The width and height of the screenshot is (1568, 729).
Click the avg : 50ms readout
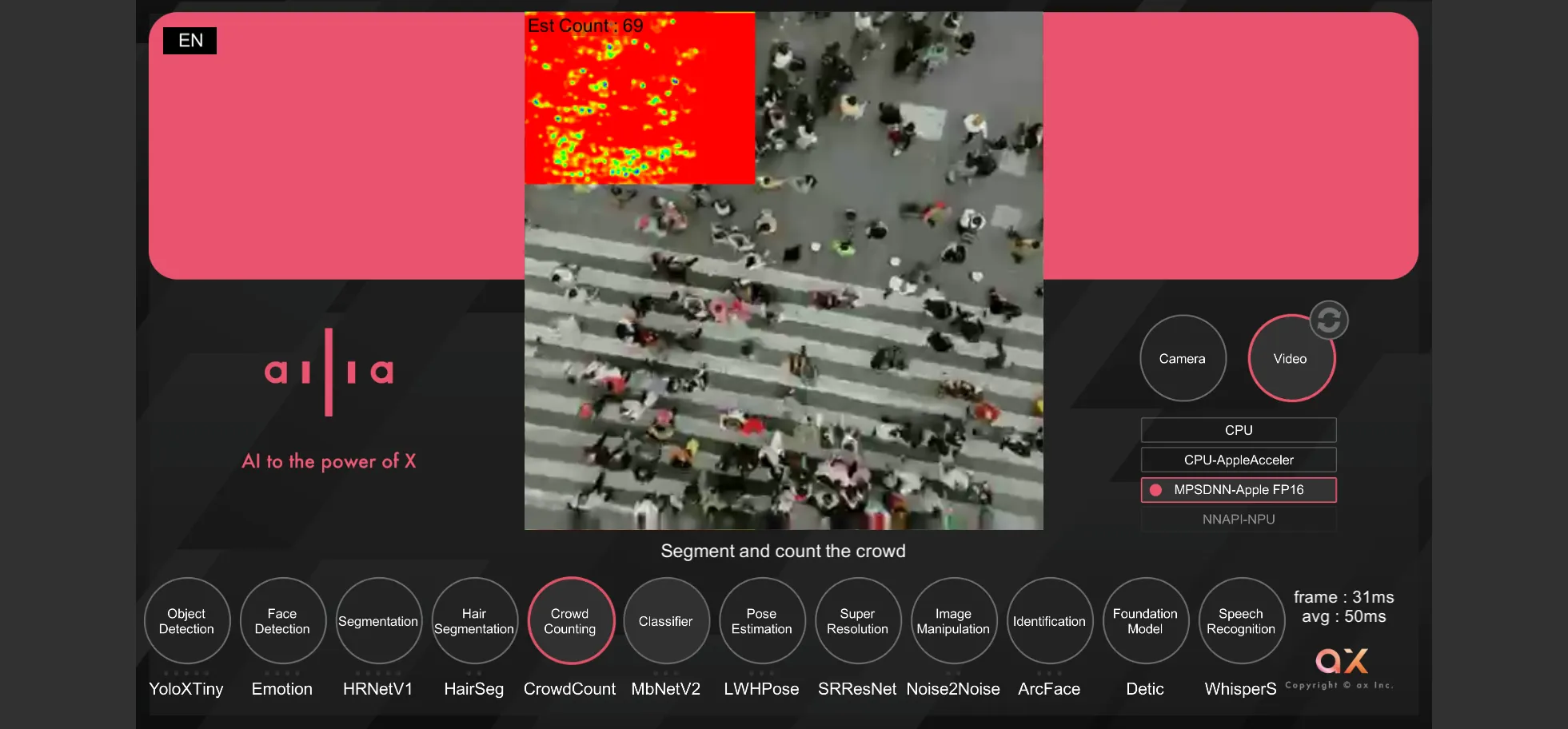[1344, 616]
